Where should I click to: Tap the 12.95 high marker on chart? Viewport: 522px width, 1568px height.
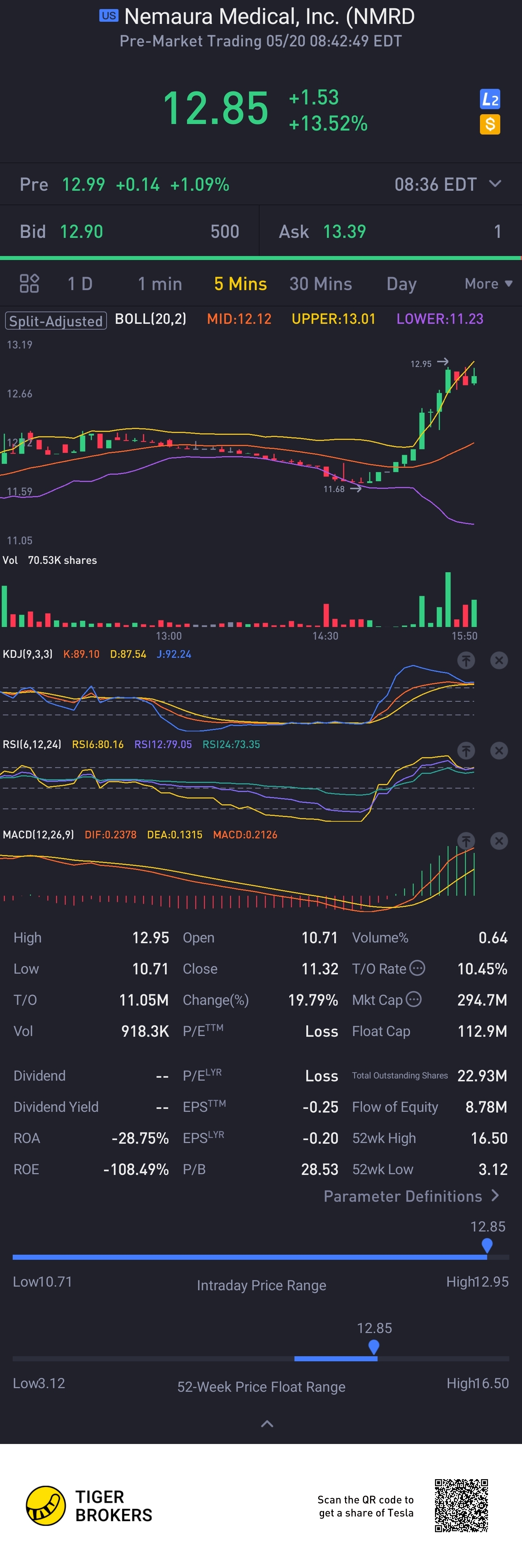(430, 363)
